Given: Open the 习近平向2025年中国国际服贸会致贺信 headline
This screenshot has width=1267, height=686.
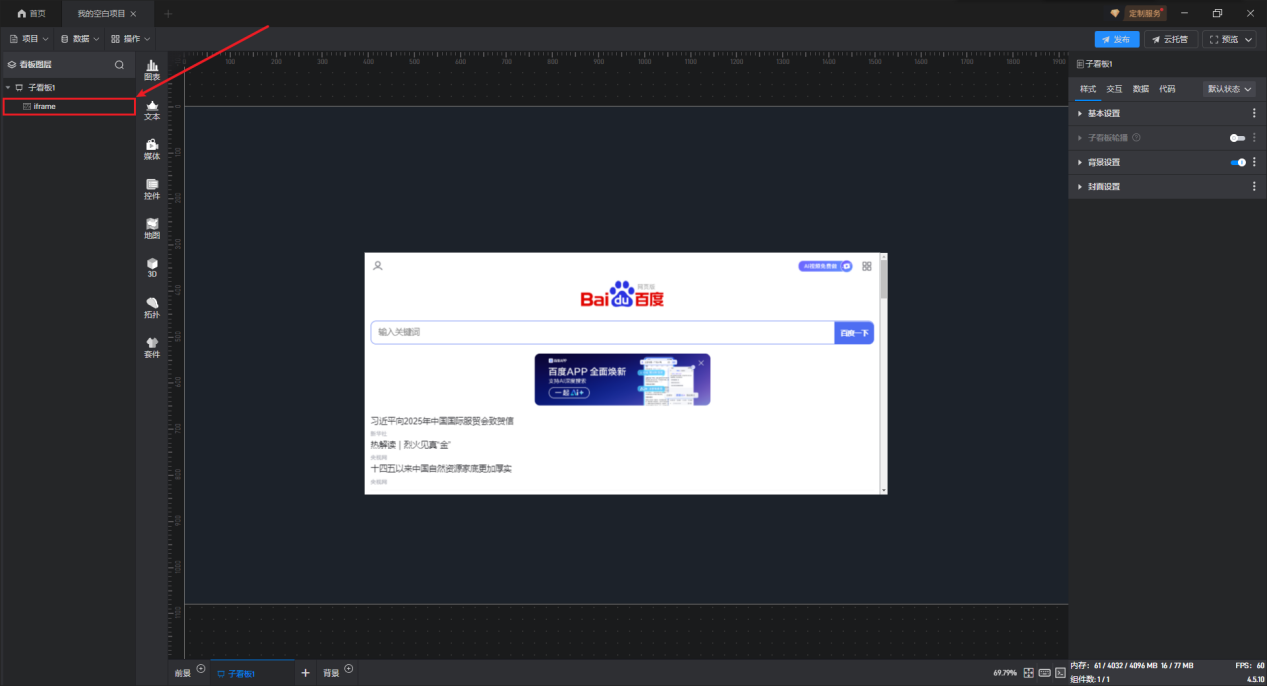Looking at the screenshot, I should (x=442, y=421).
